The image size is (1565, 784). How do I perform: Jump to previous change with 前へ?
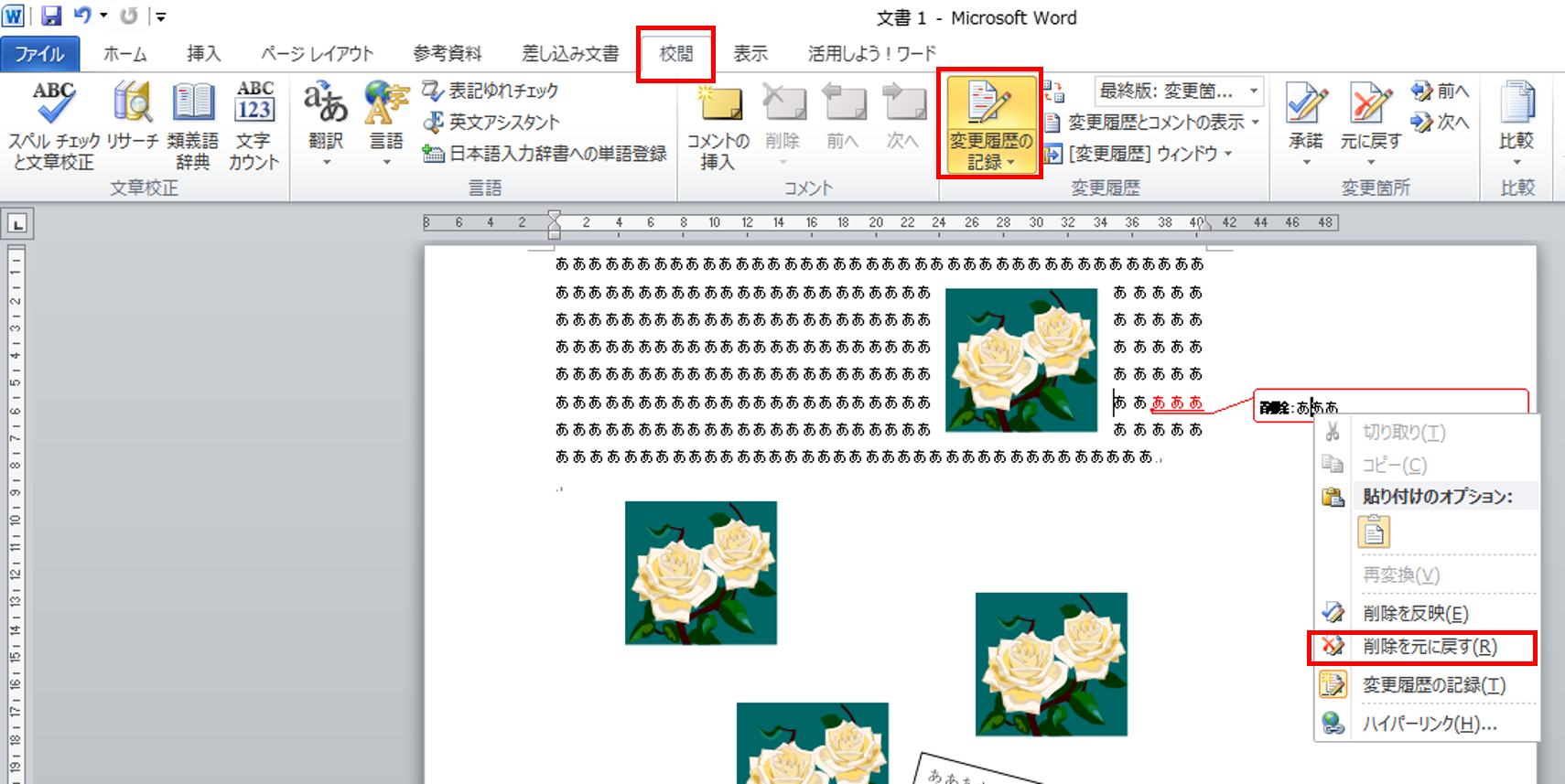point(1441,91)
